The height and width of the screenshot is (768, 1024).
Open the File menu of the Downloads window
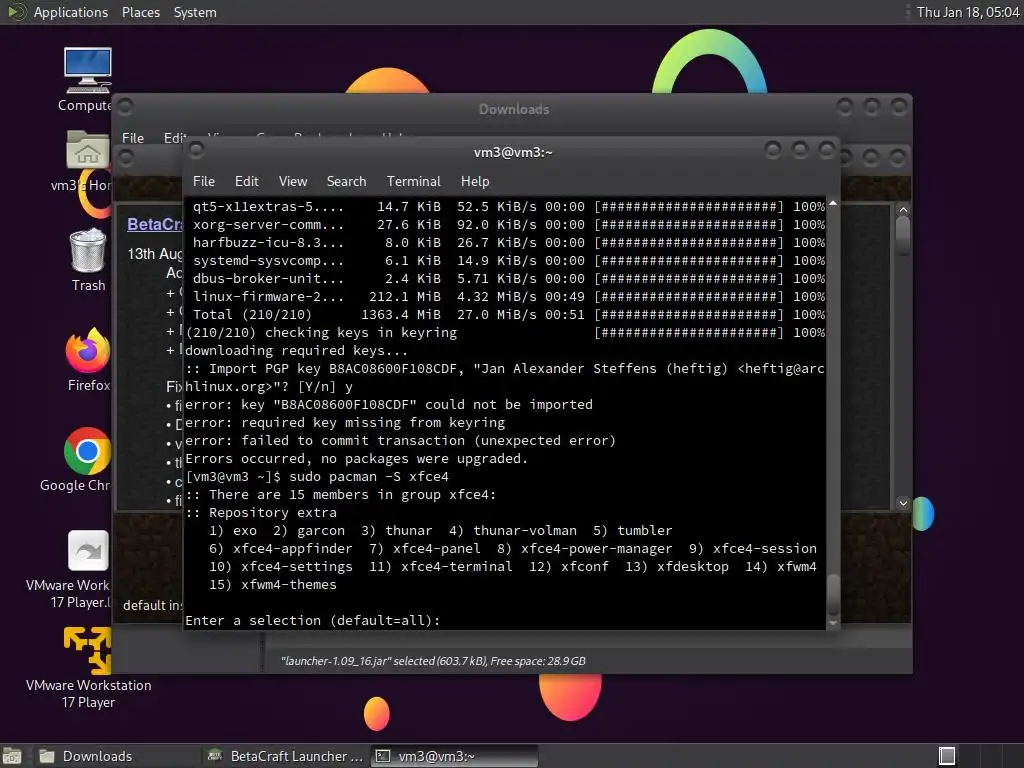coord(133,138)
